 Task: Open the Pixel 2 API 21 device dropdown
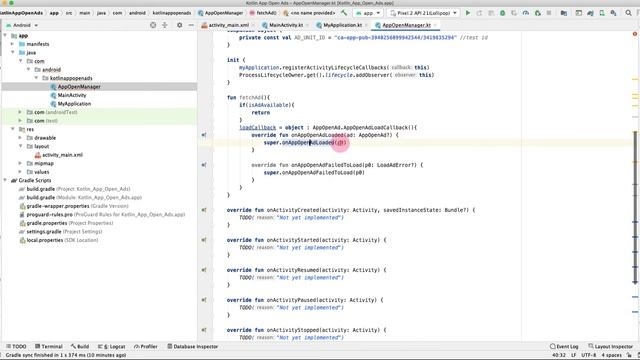point(423,13)
